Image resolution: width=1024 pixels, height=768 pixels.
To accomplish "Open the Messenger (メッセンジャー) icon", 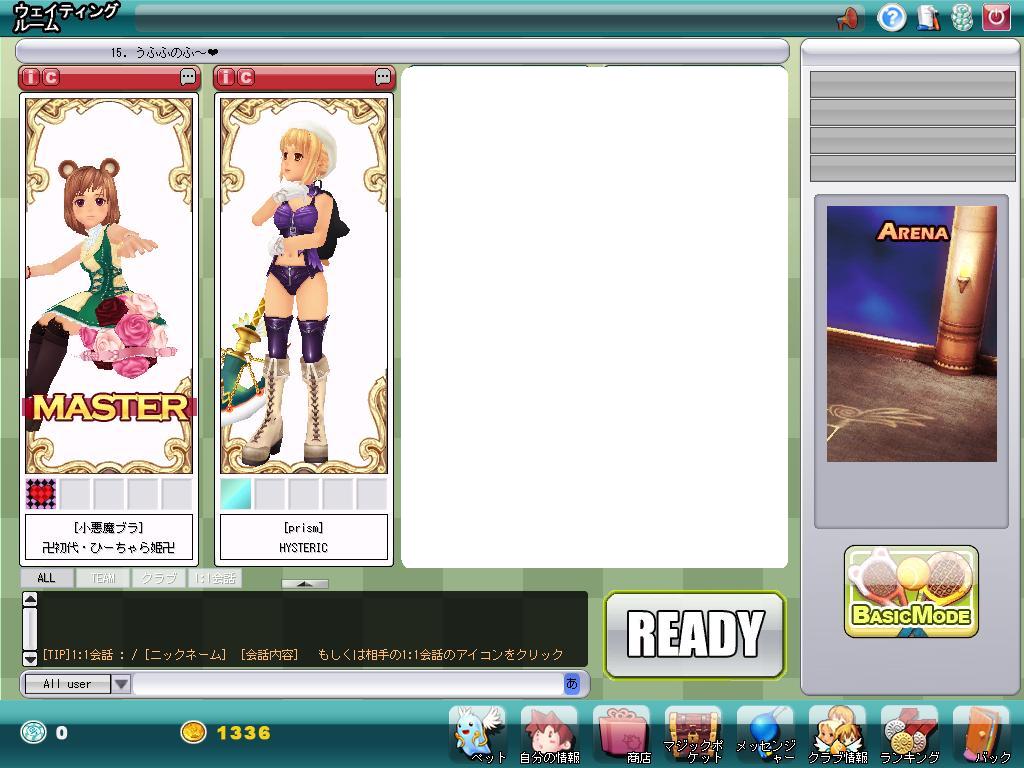I will coord(765,732).
